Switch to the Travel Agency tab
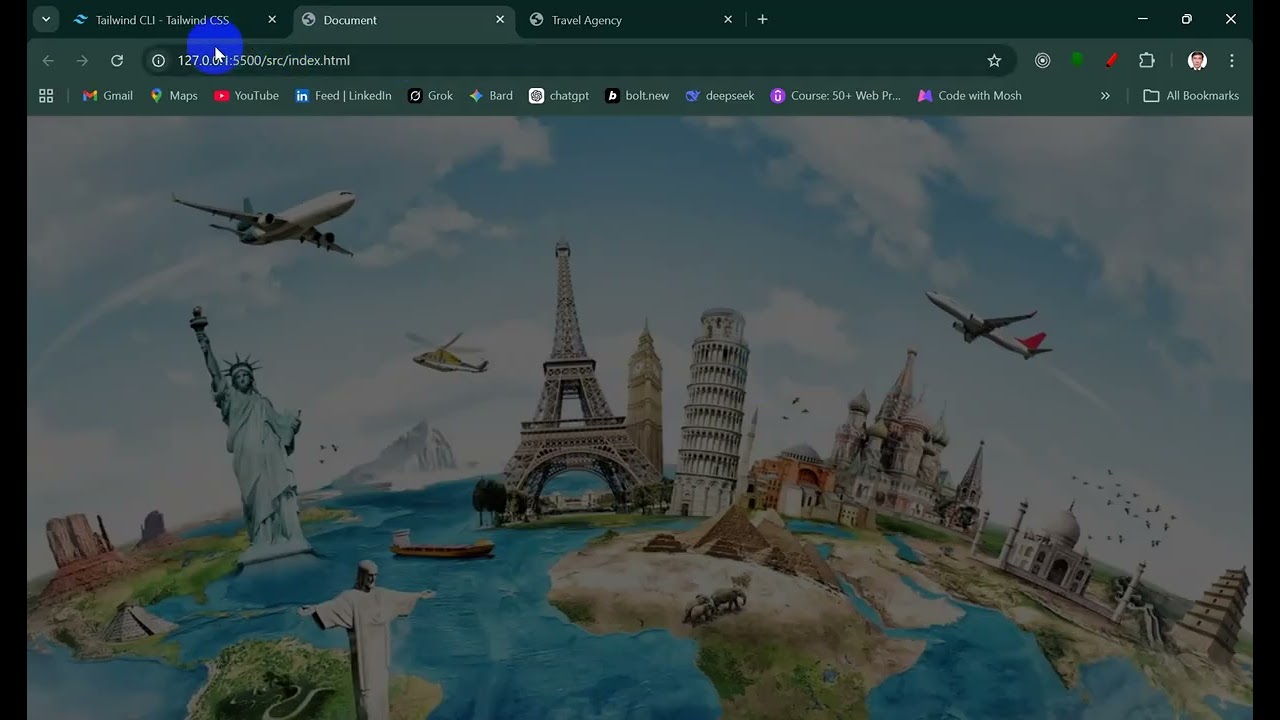The width and height of the screenshot is (1280, 720). [x=632, y=20]
